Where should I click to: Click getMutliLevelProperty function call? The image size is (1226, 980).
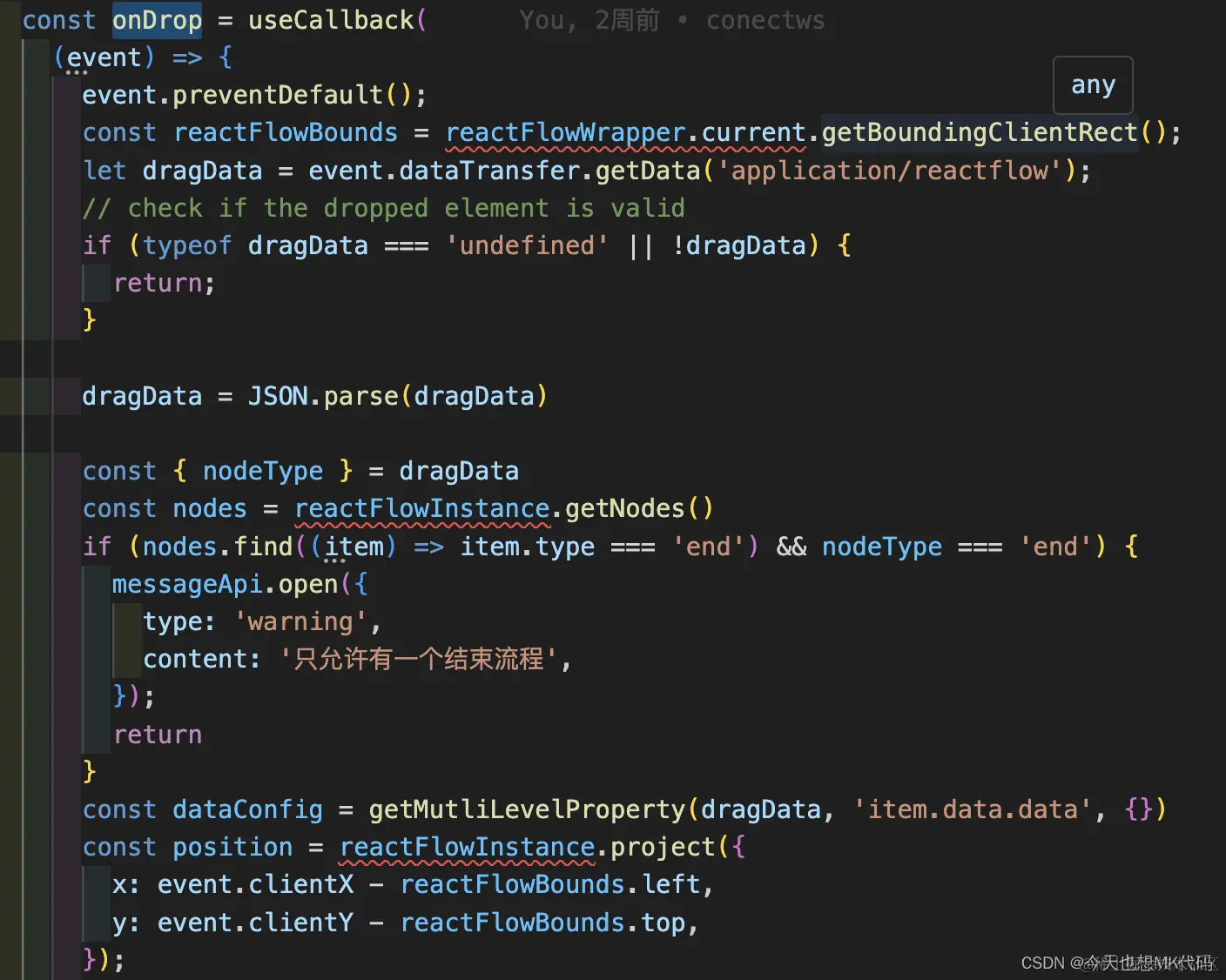point(527,809)
